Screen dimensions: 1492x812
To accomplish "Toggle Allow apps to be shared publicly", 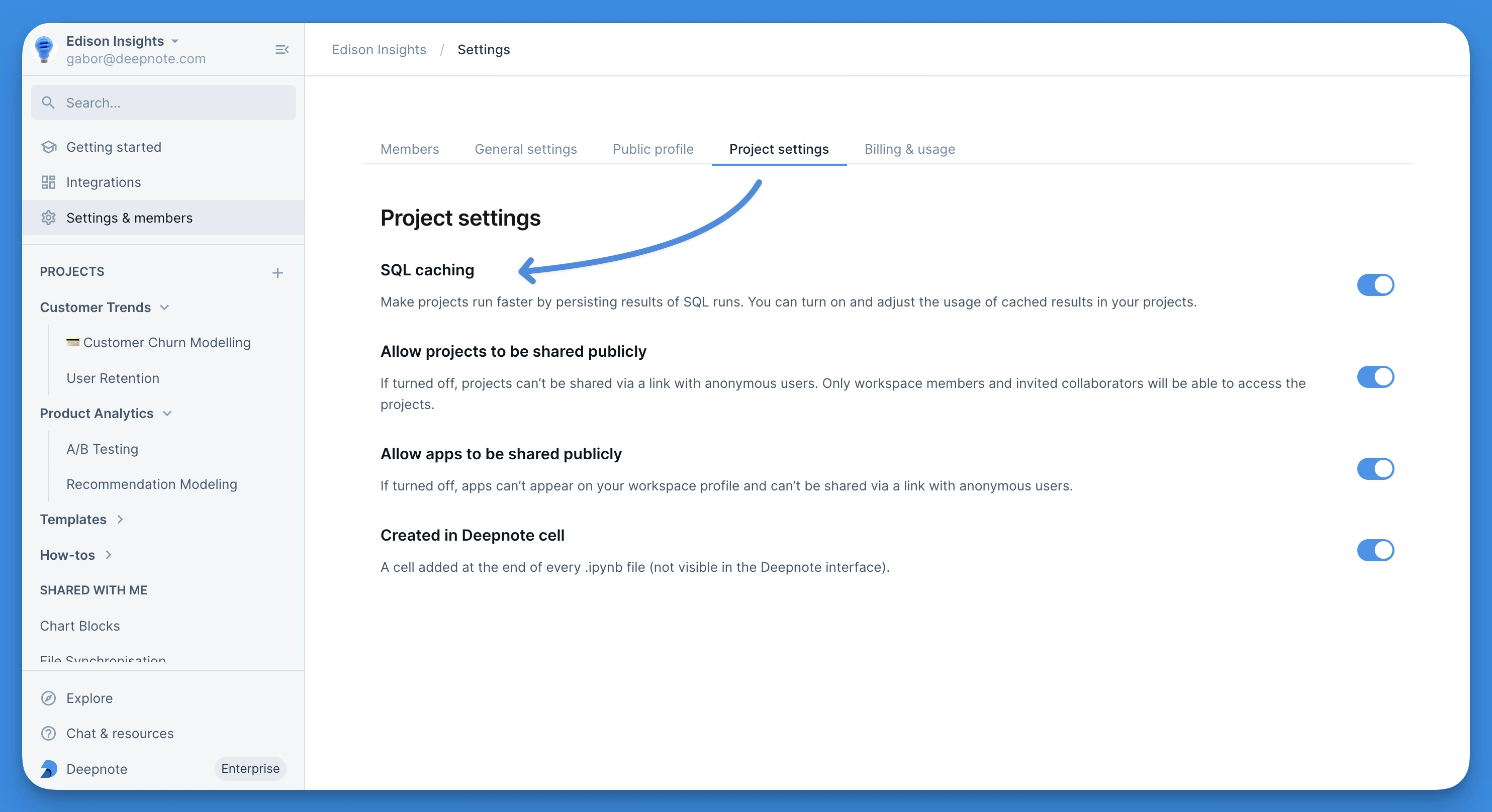I will 1375,469.
